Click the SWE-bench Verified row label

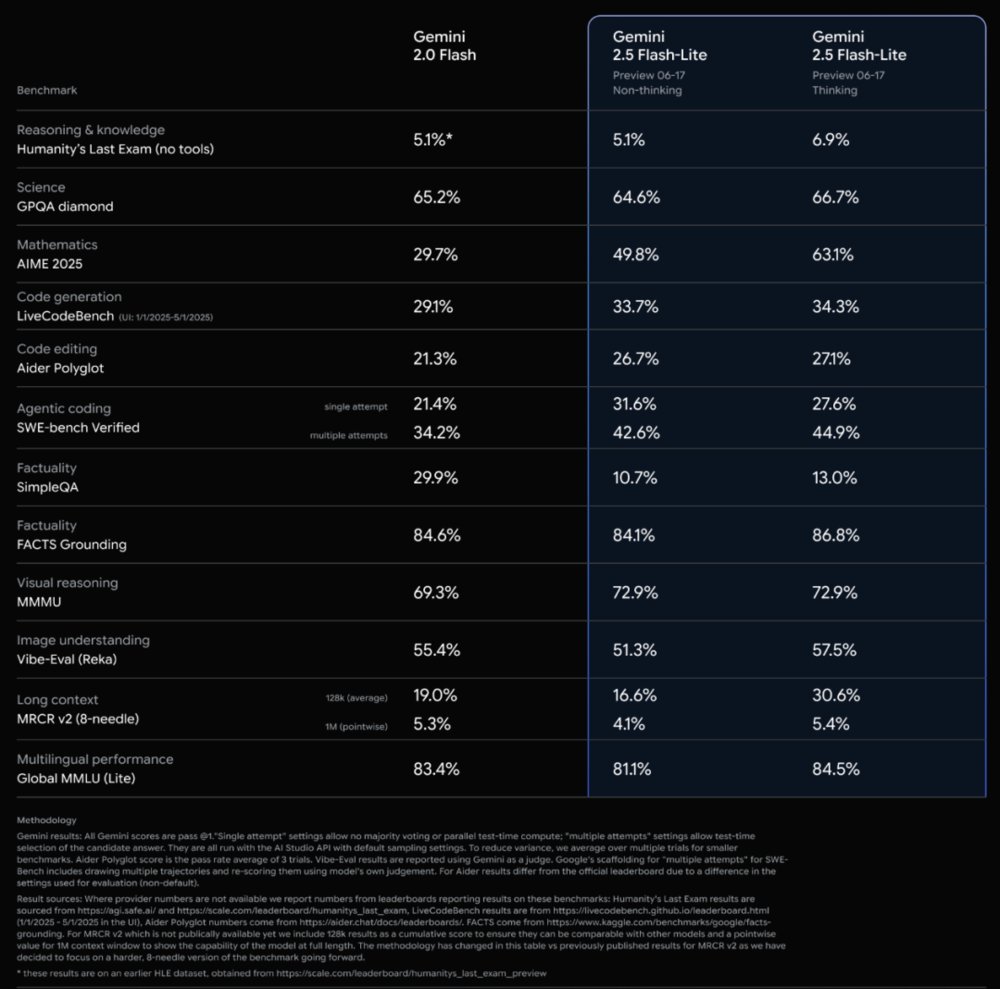pyautogui.click(x=78, y=427)
